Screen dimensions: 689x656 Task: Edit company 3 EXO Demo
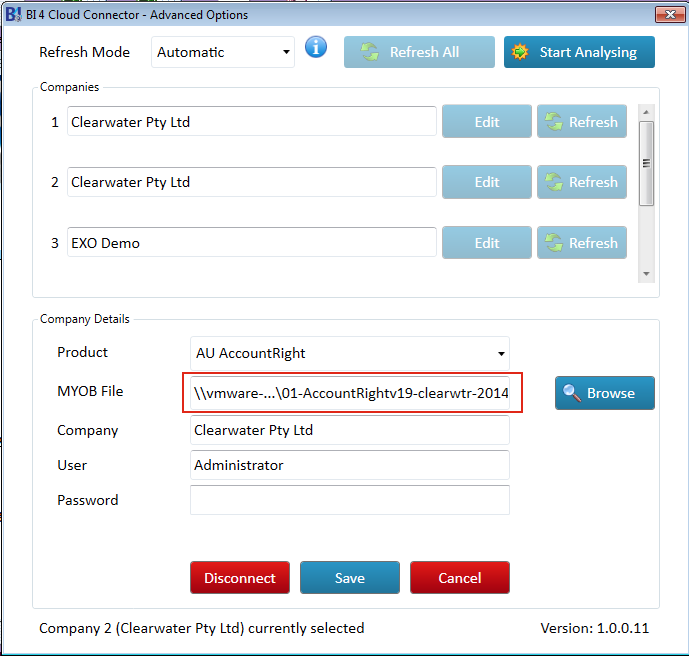(x=487, y=243)
